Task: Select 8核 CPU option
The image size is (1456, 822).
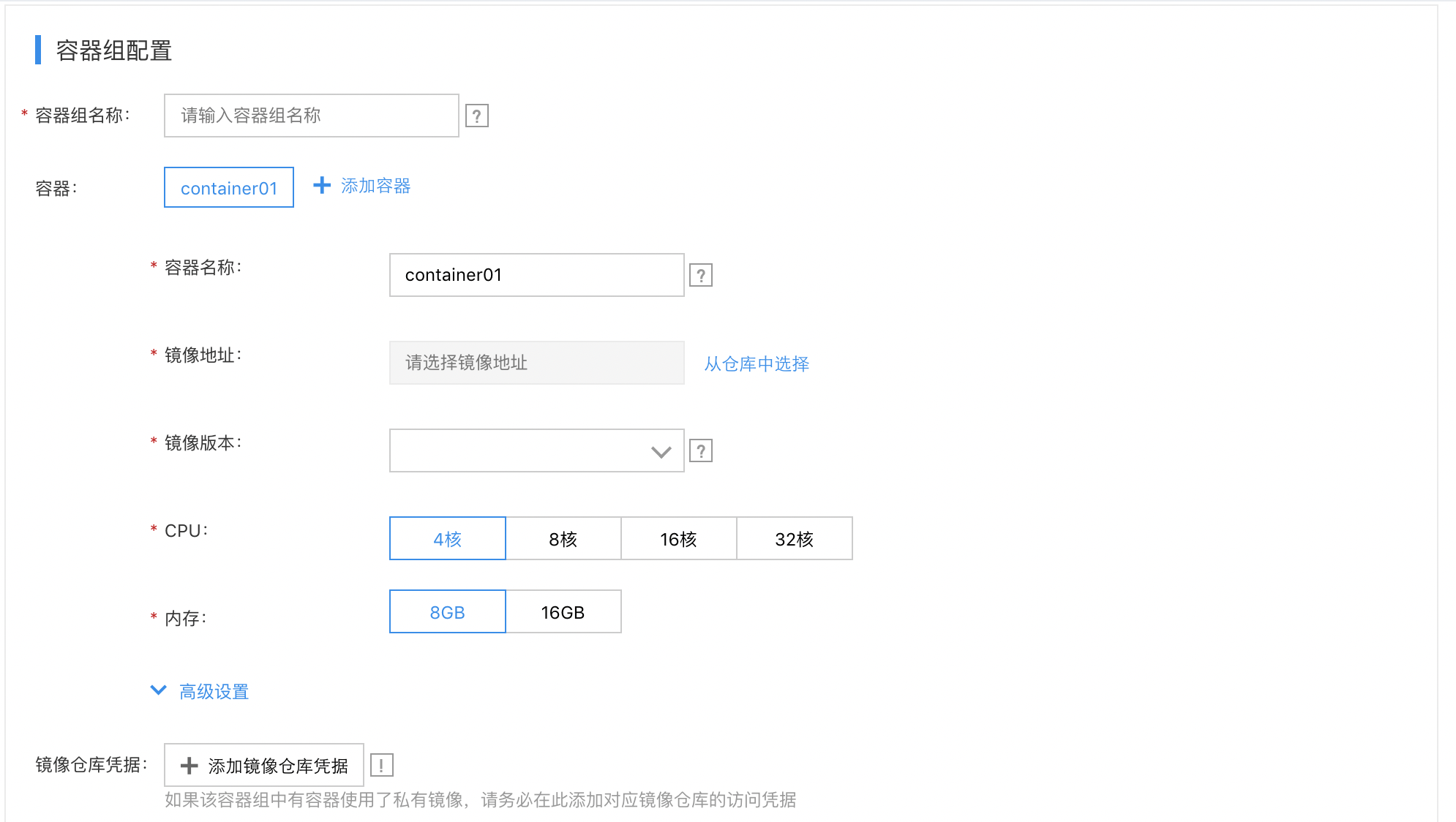Action: point(563,539)
